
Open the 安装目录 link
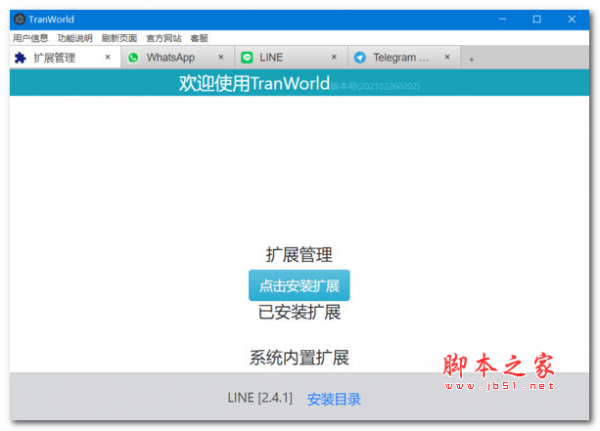[334, 400]
